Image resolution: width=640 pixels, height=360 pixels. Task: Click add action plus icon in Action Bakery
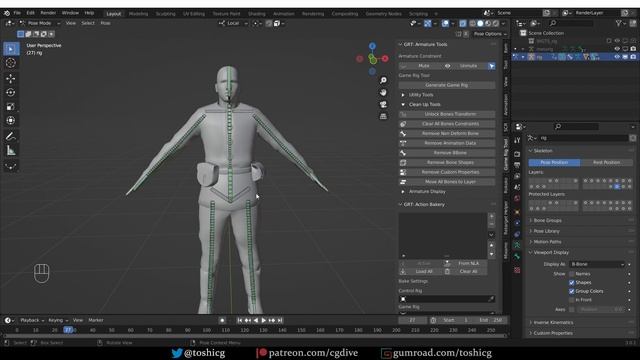click(x=491, y=216)
